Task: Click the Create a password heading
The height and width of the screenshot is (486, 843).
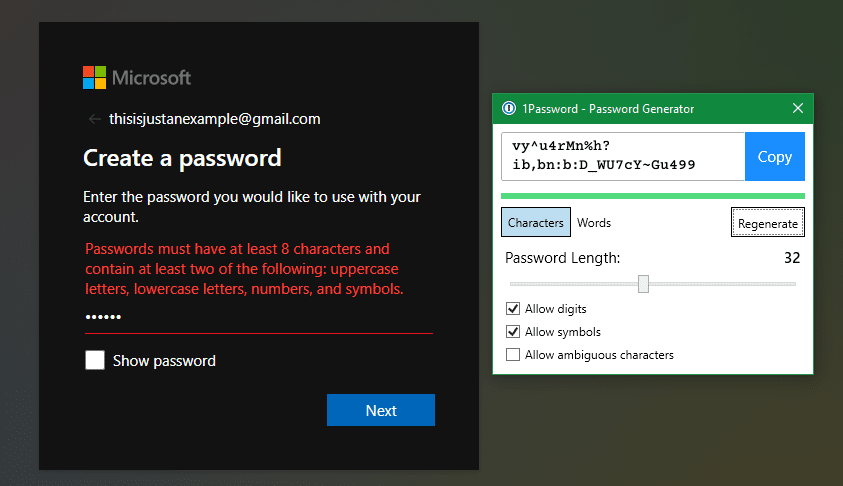Action: coord(182,158)
